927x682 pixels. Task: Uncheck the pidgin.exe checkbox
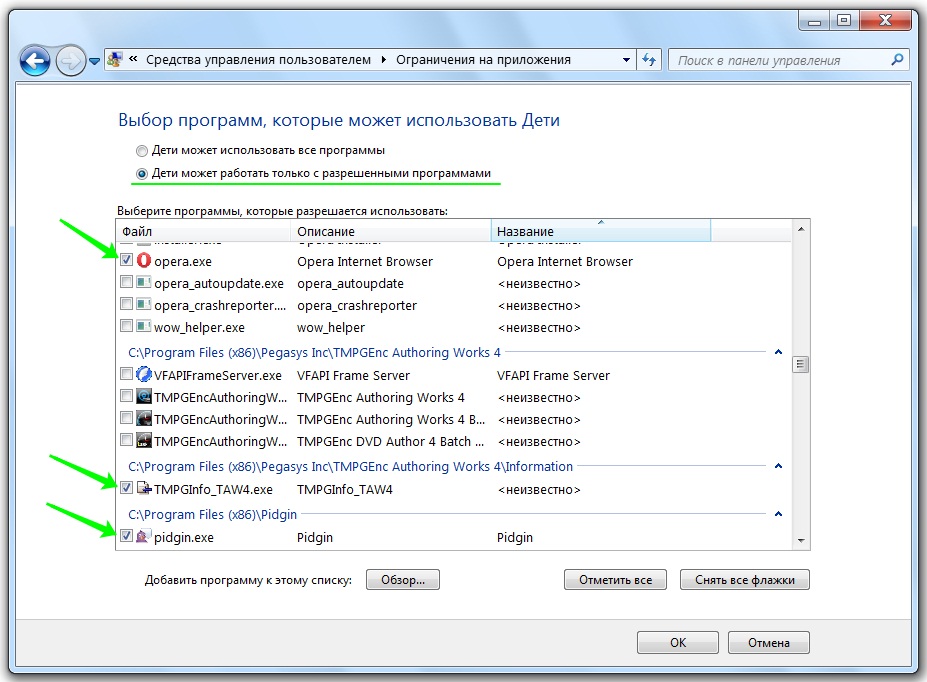[126, 535]
